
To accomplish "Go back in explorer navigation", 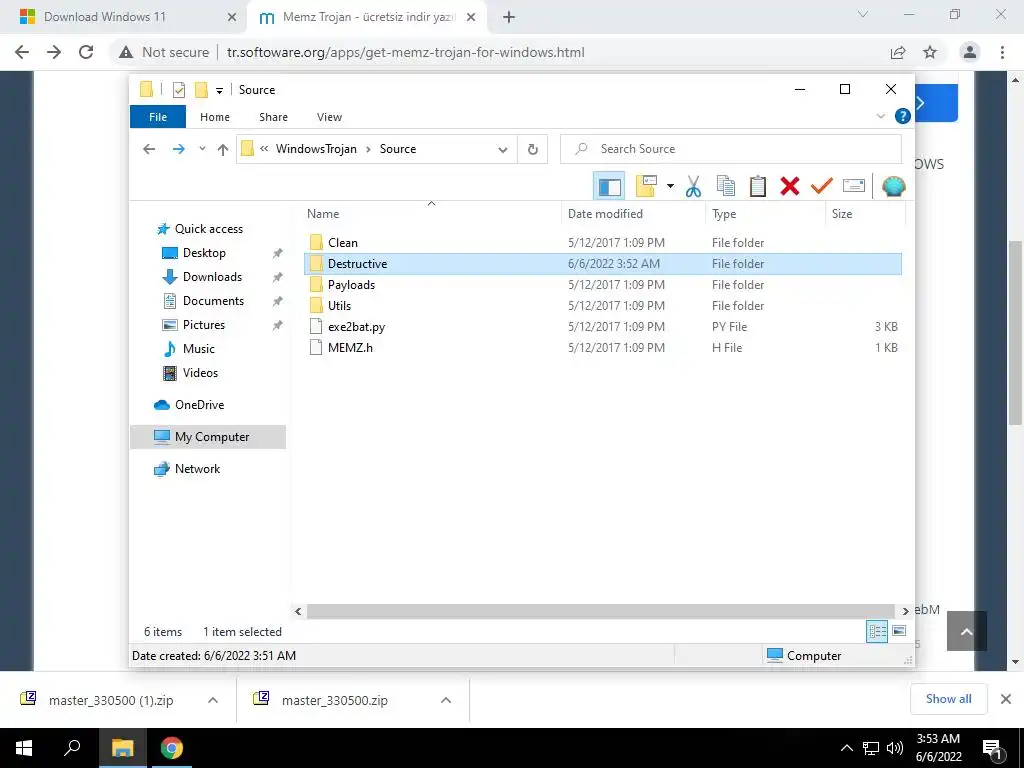I will [x=149, y=149].
